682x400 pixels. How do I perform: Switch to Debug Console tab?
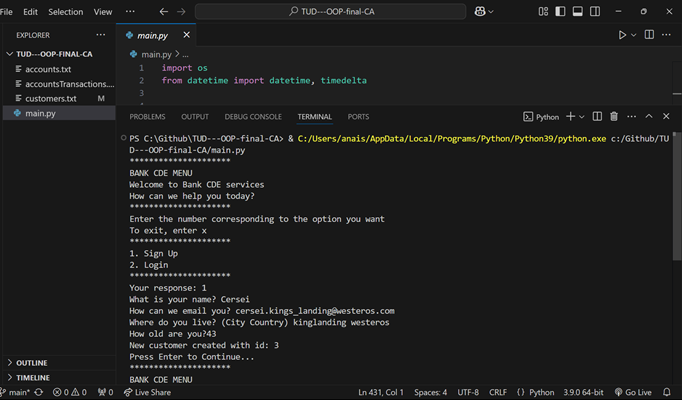click(253, 117)
